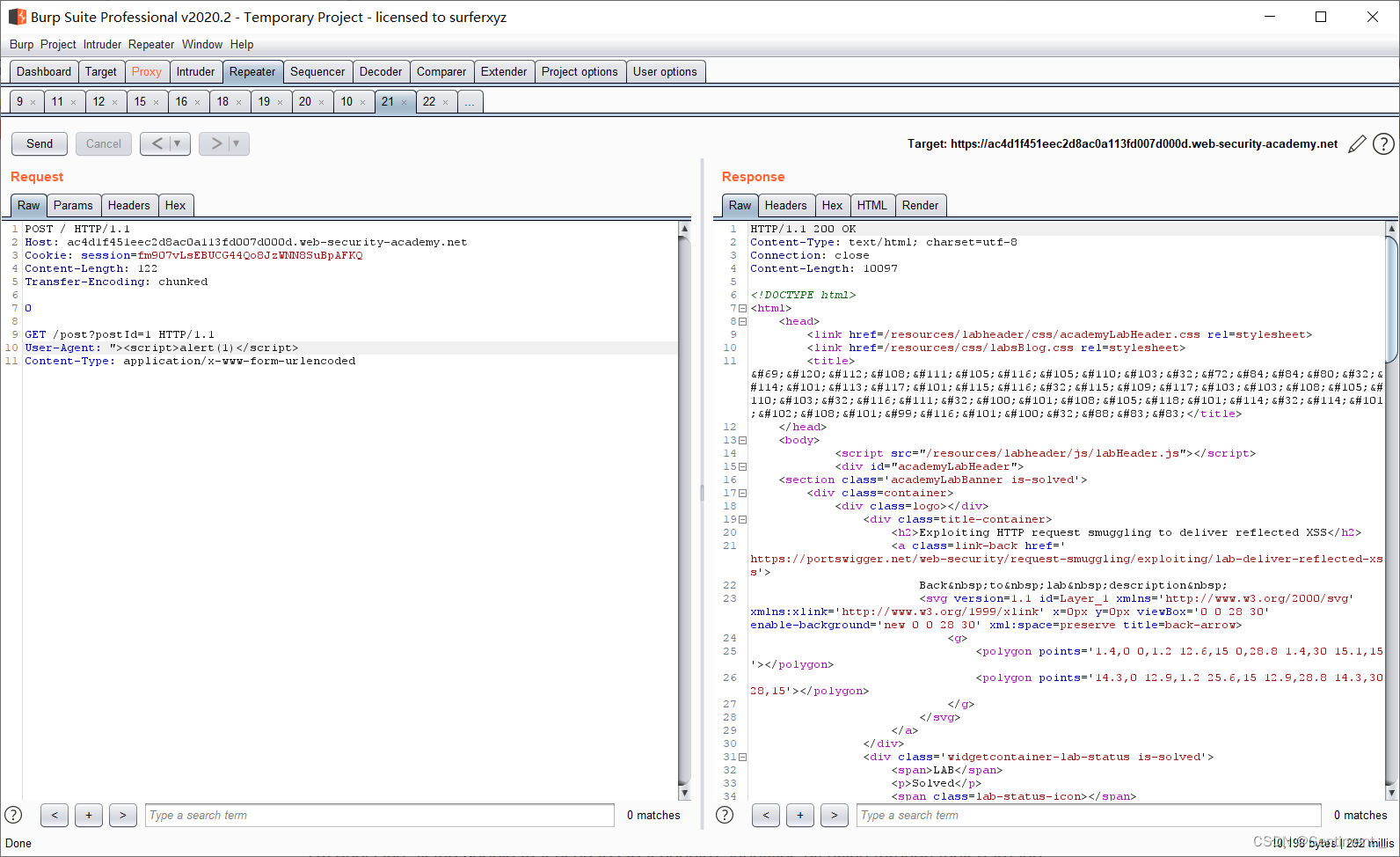
Task: Open the User options tab
Action: tap(665, 72)
